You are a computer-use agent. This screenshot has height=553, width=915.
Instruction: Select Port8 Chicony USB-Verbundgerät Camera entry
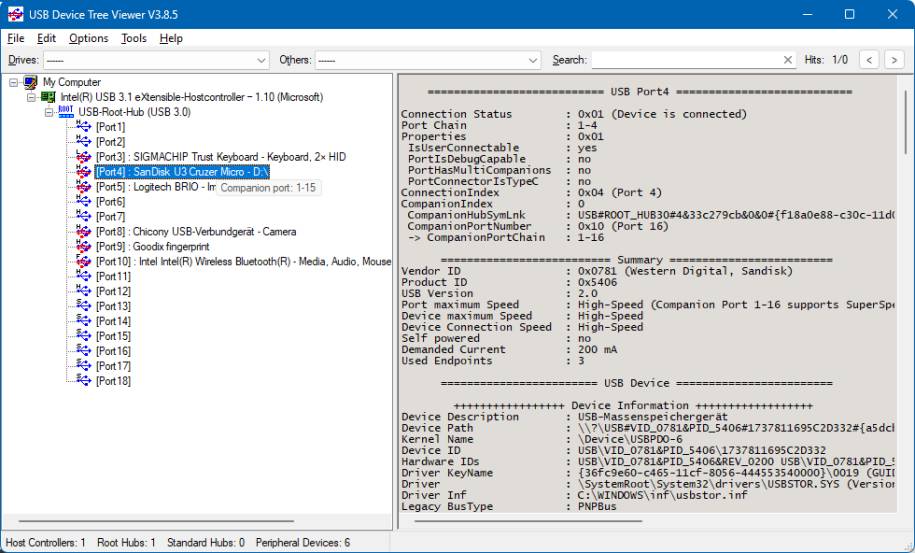196,232
